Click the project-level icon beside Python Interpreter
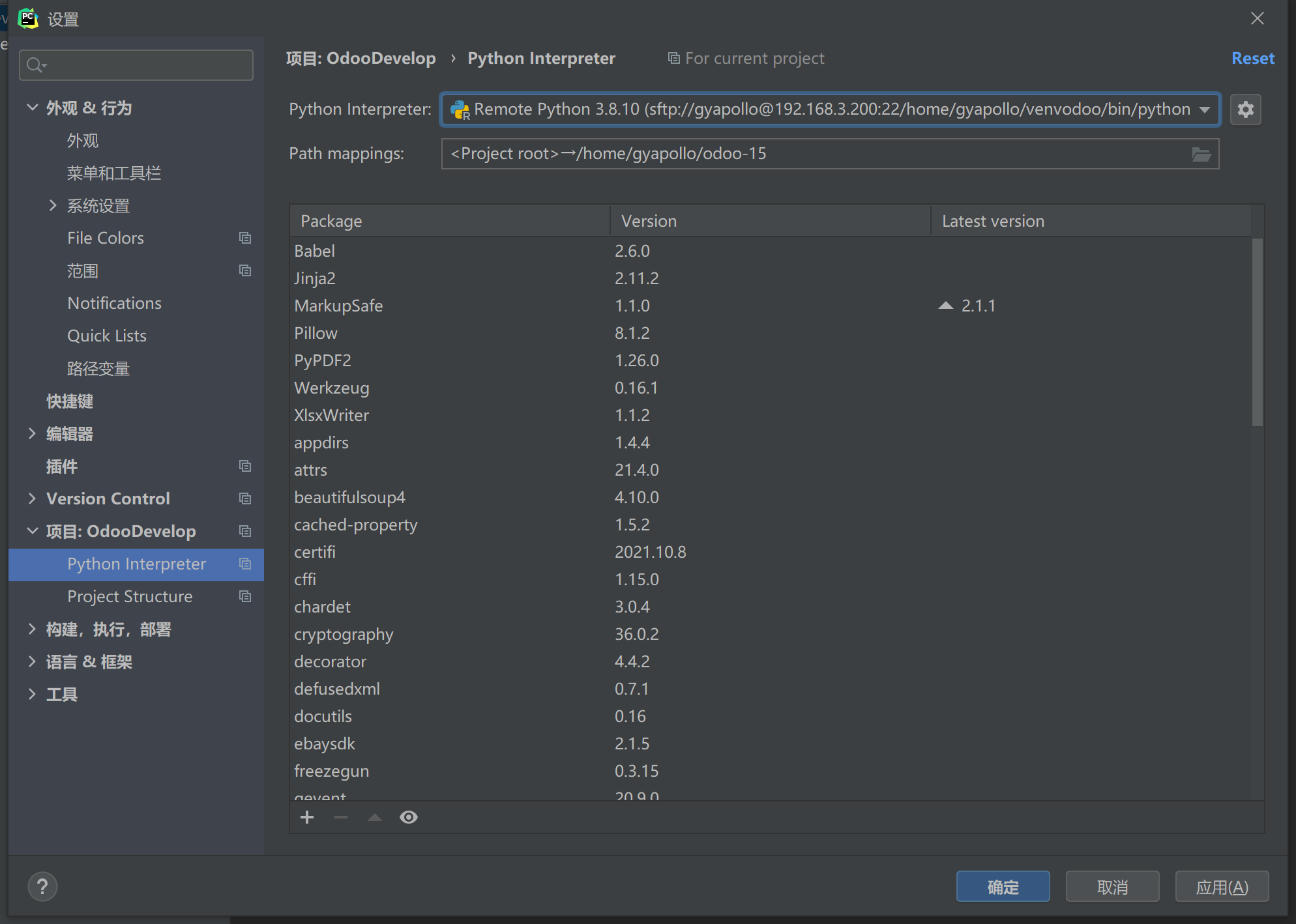1296x924 pixels. (245, 564)
